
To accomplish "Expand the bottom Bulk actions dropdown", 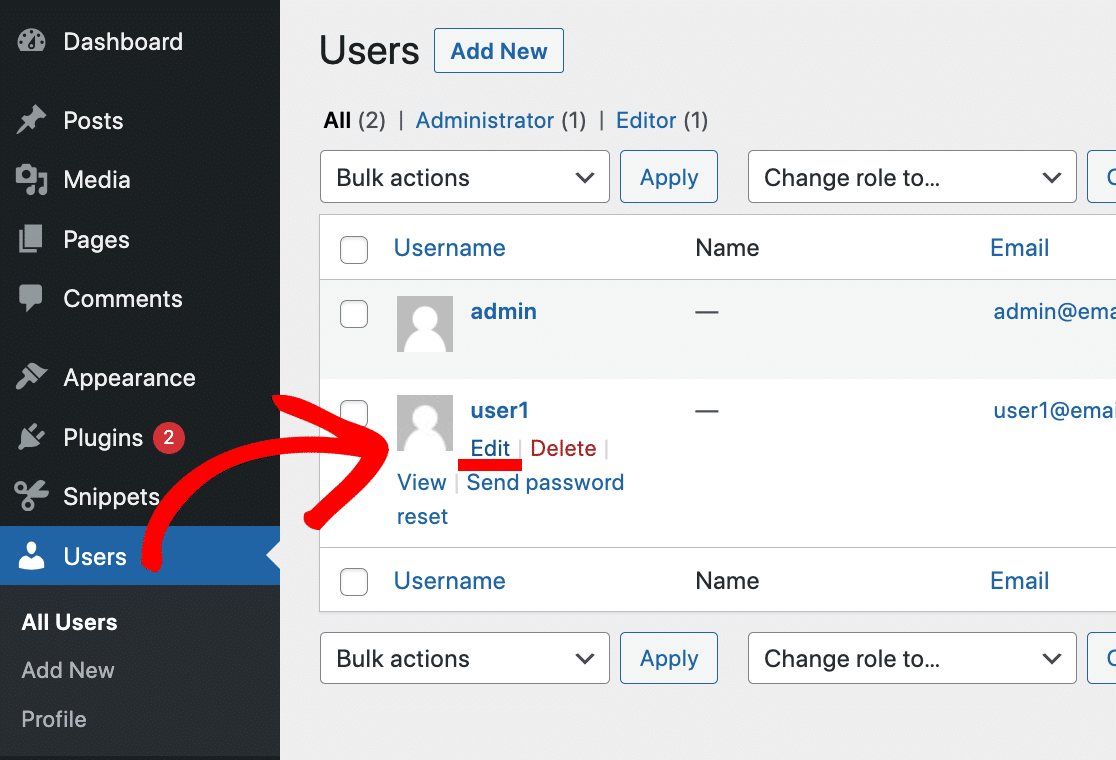I will (464, 658).
